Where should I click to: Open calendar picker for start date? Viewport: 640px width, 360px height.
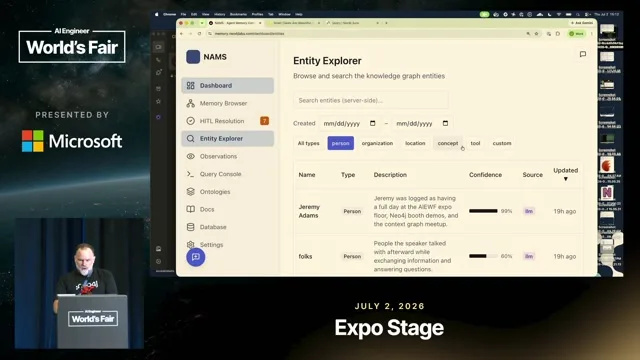point(373,123)
